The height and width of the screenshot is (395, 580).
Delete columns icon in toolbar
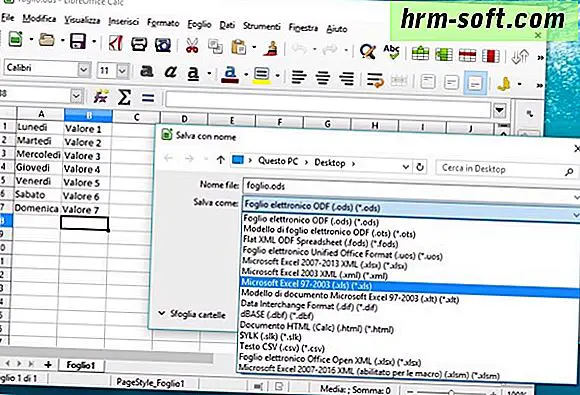490,56
